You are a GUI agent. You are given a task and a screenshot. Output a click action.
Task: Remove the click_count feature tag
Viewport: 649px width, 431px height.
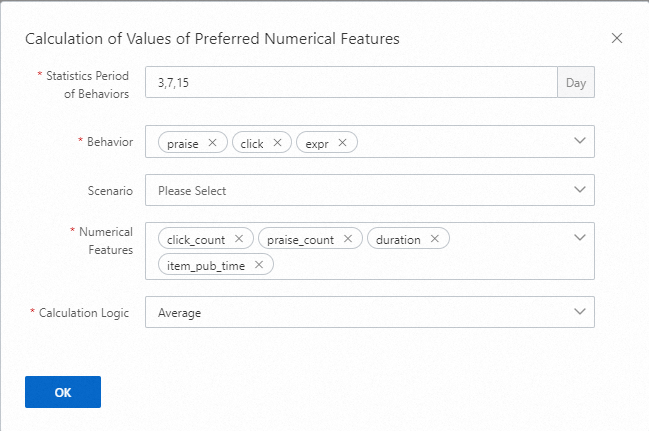coord(238,239)
